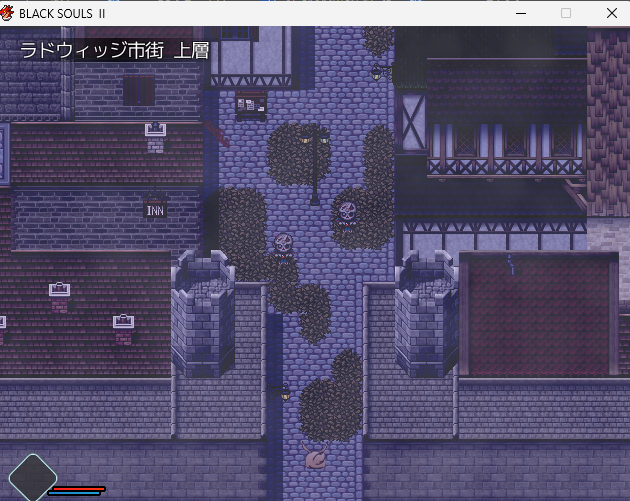Click the double-headed street lamp post
The width and height of the screenshot is (630, 501).
coord(315,166)
